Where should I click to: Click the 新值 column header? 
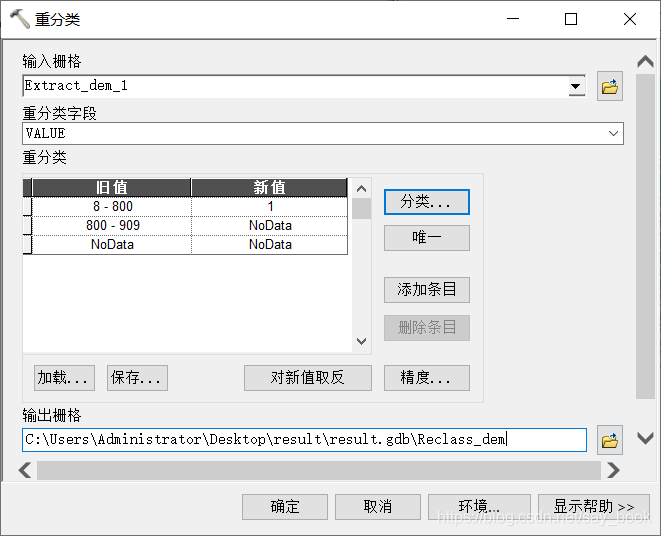[270, 188]
